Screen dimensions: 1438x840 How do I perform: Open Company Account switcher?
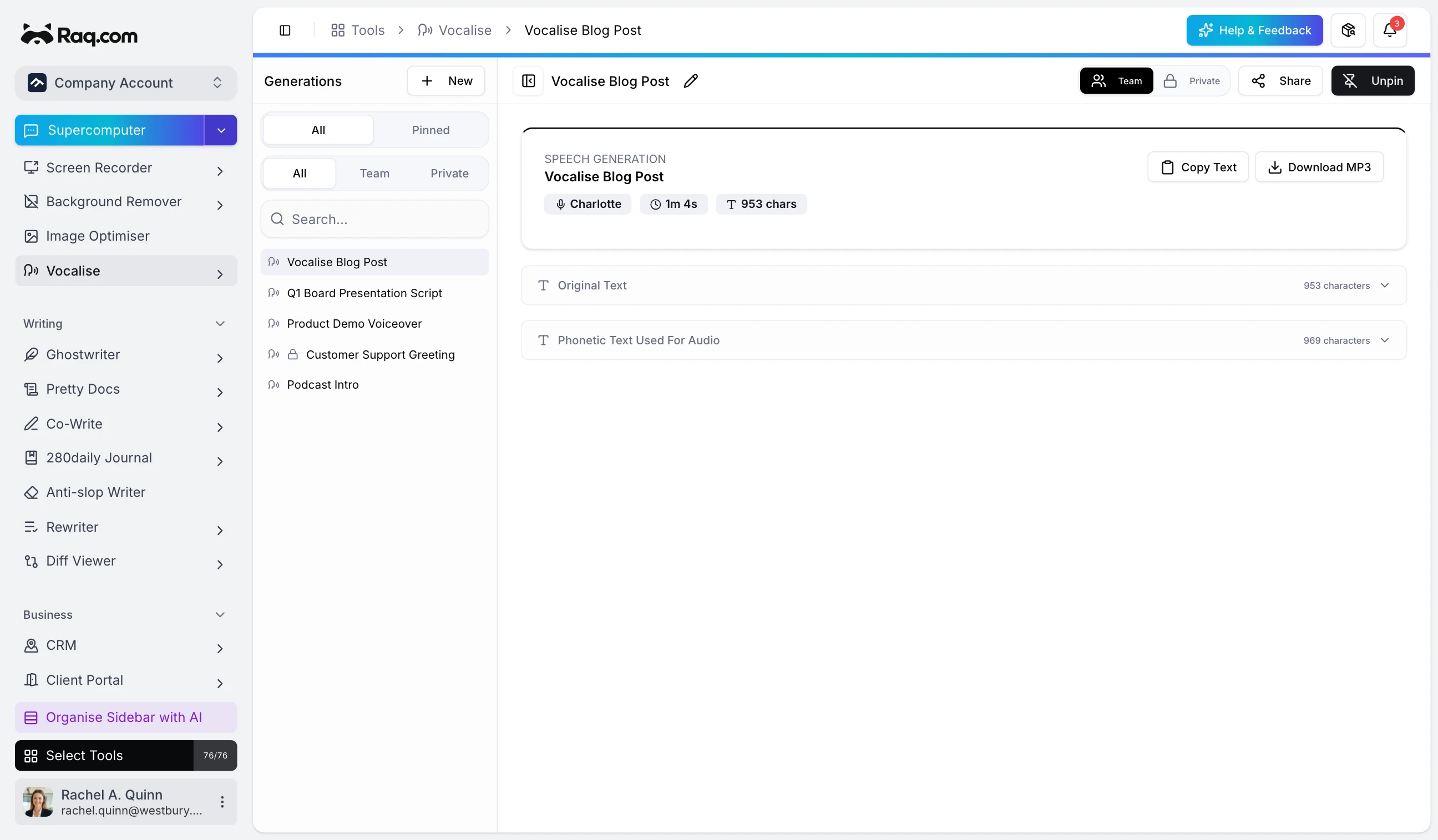tap(125, 83)
